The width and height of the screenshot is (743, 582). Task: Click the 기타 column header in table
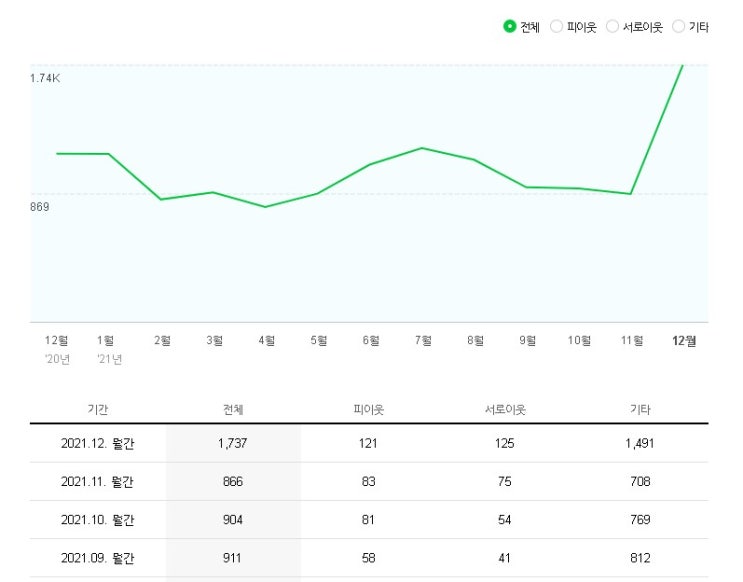[x=640, y=409]
